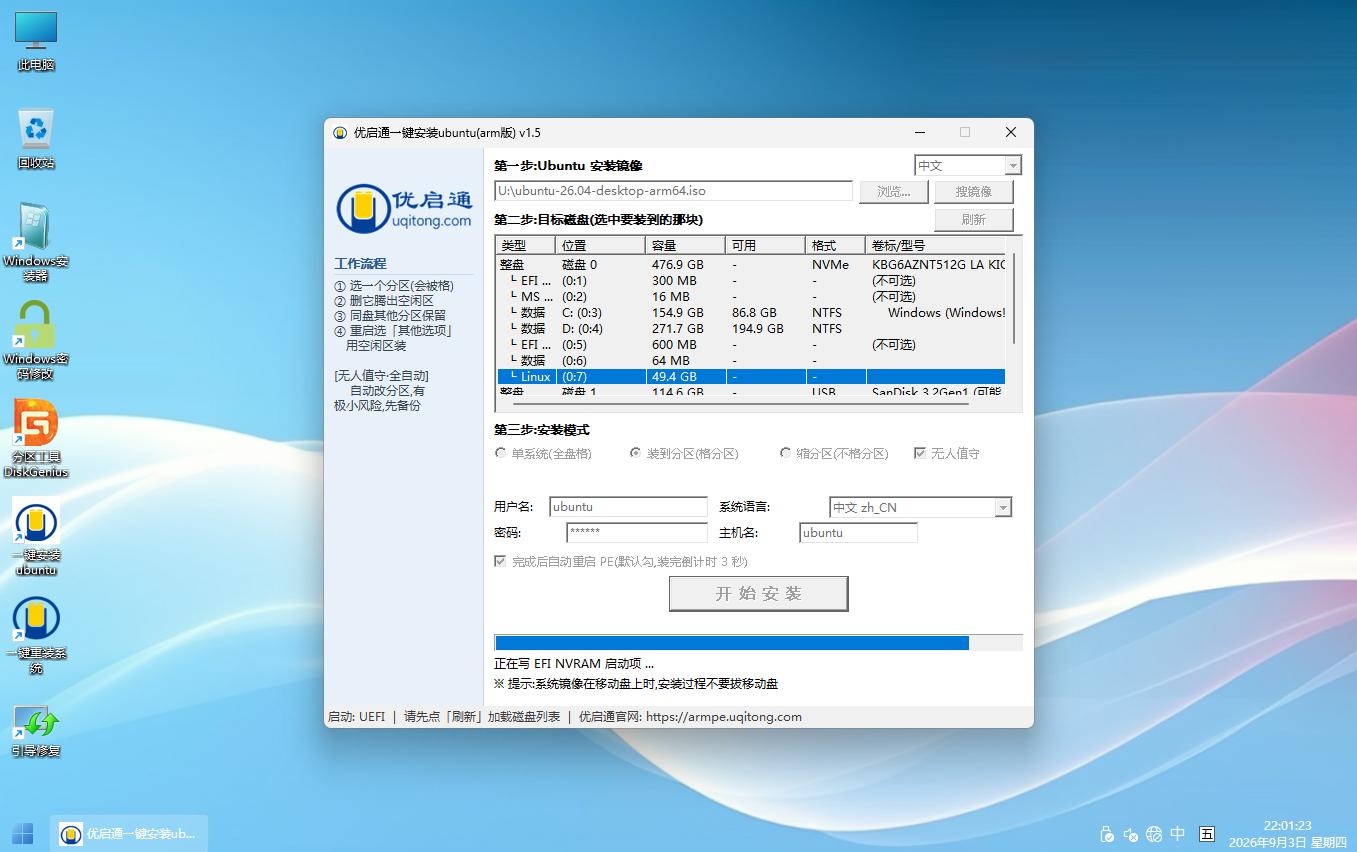Open the taskbar clock and date

point(1287,834)
